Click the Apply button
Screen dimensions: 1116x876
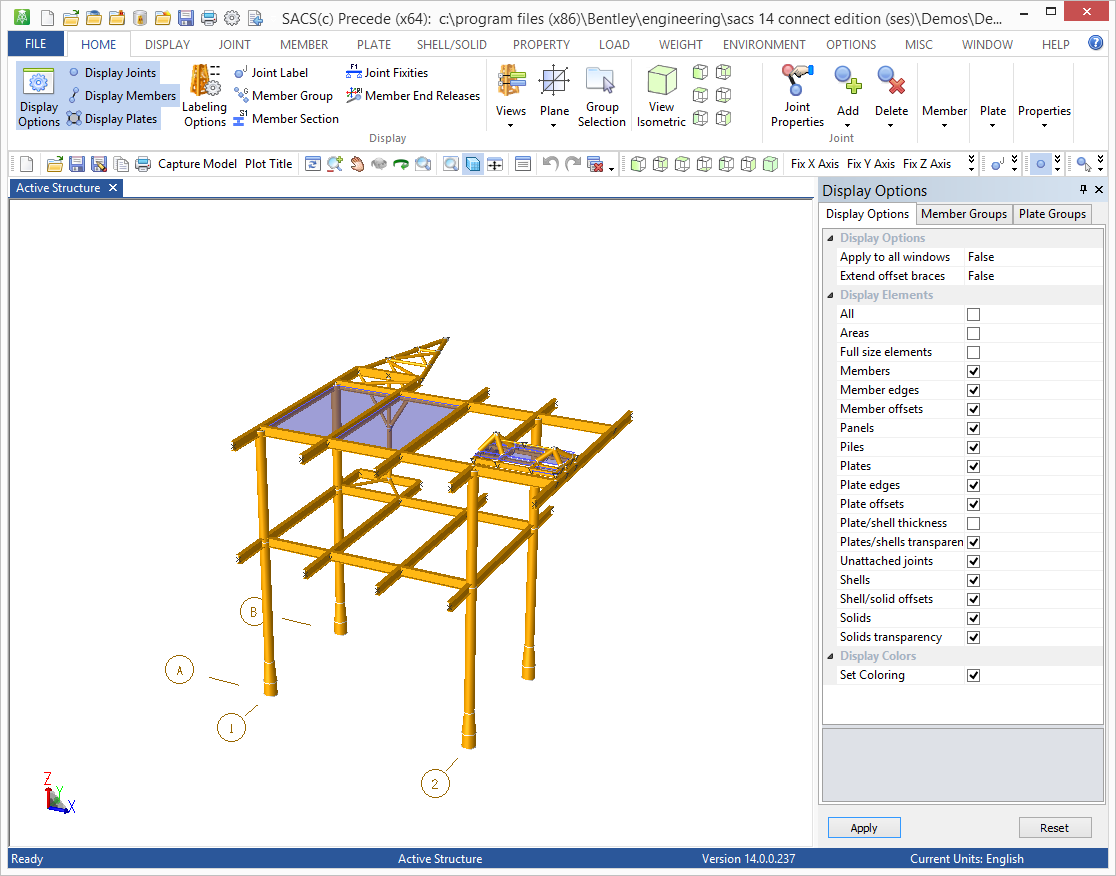pos(864,828)
